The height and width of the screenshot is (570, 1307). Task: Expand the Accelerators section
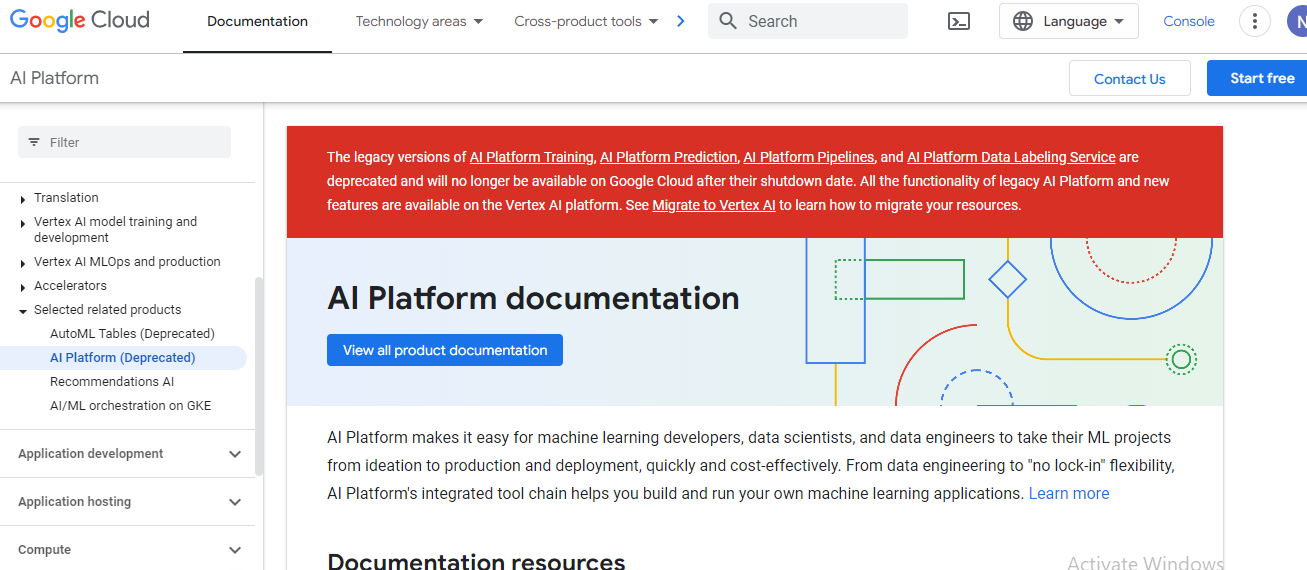click(x=23, y=287)
